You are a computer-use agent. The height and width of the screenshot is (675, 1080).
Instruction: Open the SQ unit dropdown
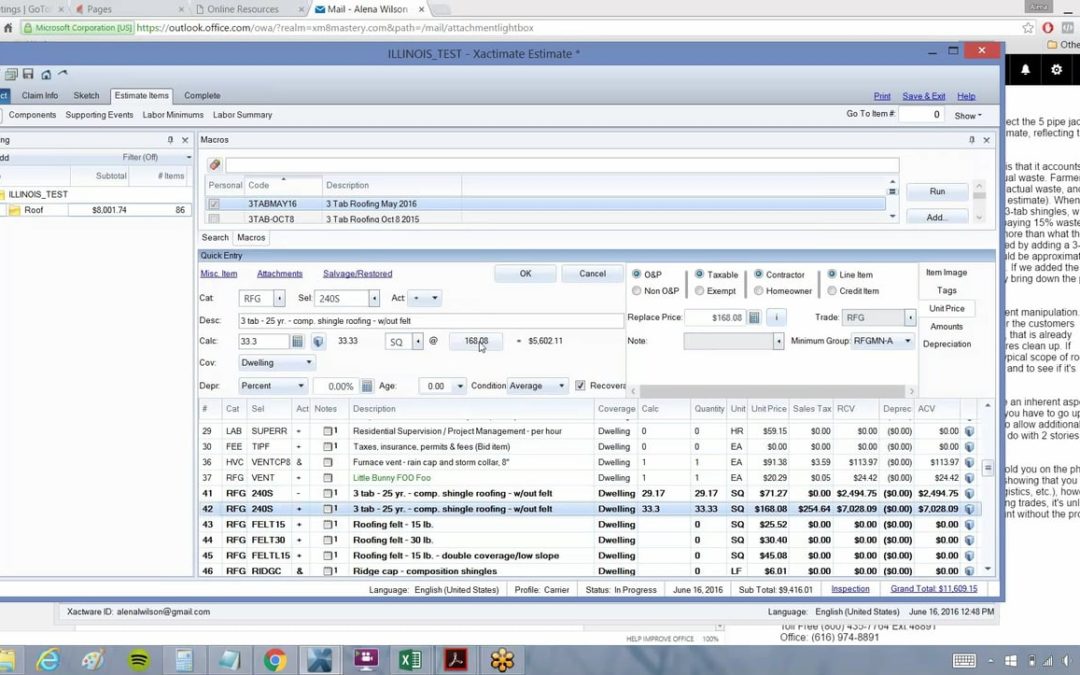pos(417,342)
